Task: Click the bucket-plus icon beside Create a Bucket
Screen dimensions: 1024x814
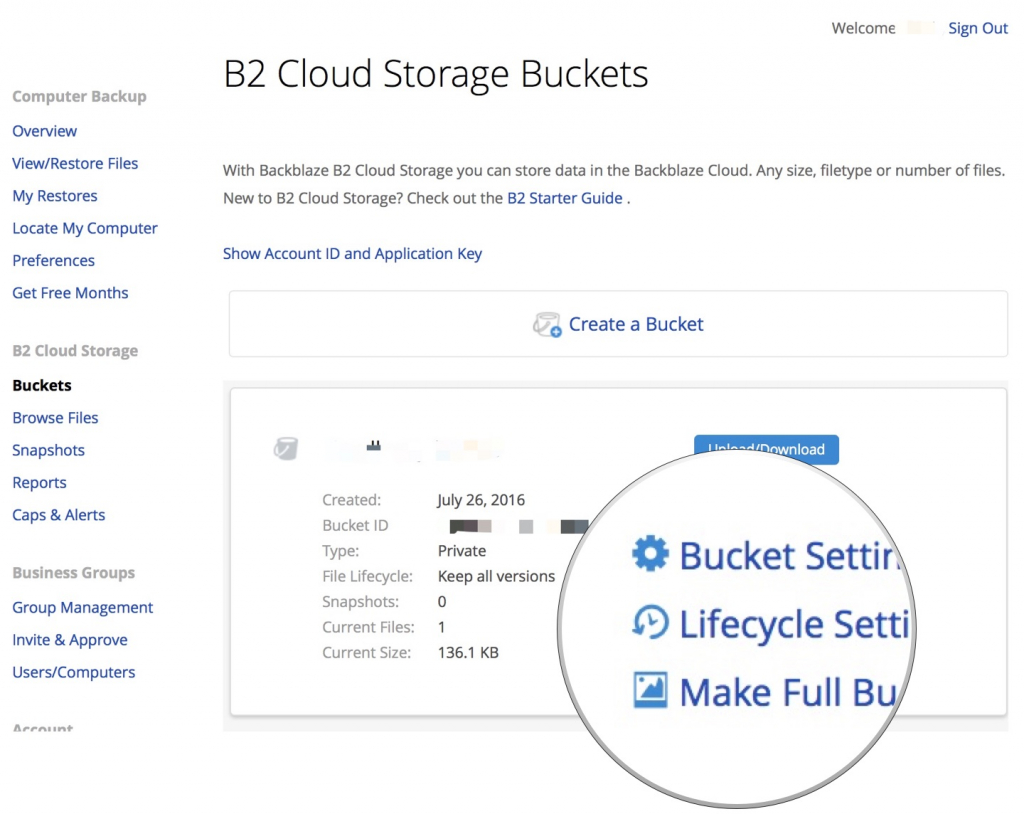Action: pyautogui.click(x=547, y=324)
